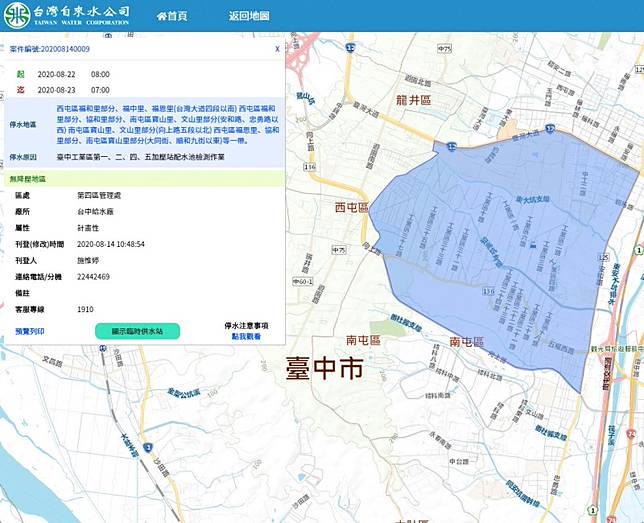Select Route 136 shield inside the blue zone
Screen dimensions: 644x523
coord(487,291)
